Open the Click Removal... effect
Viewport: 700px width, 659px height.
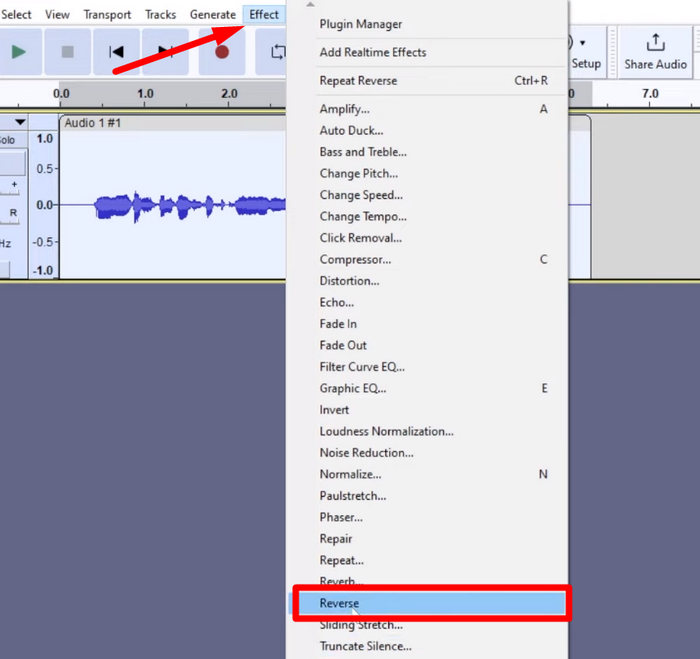[x=427, y=238]
